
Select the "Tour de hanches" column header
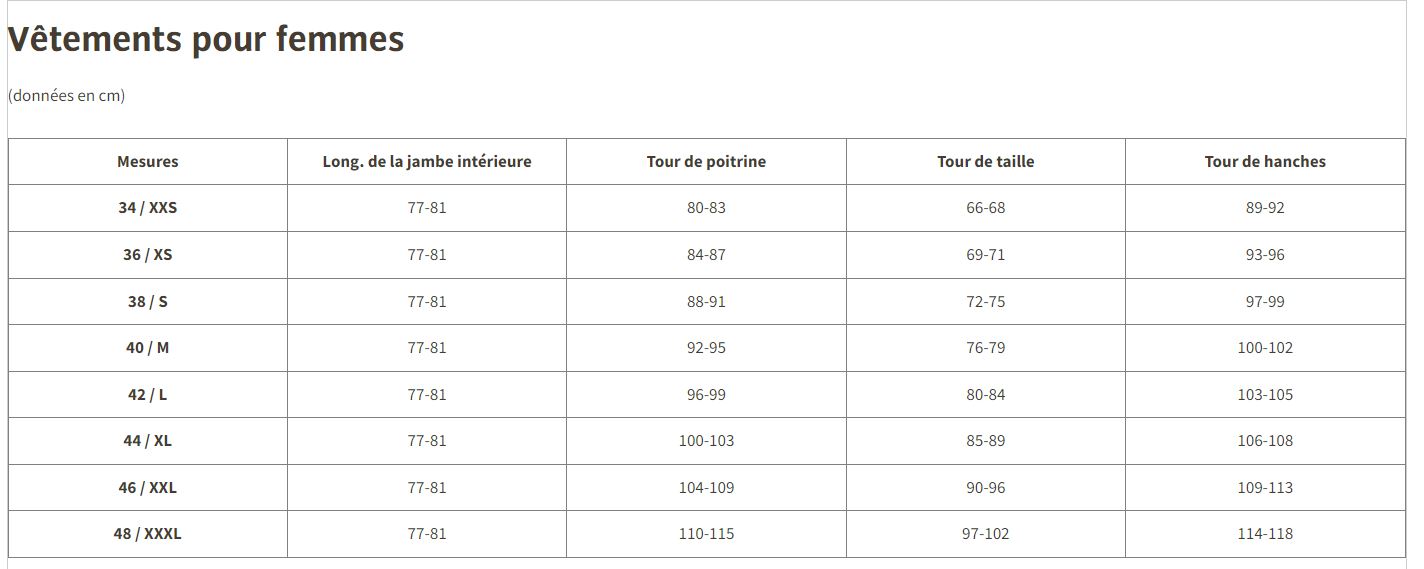(1265, 161)
